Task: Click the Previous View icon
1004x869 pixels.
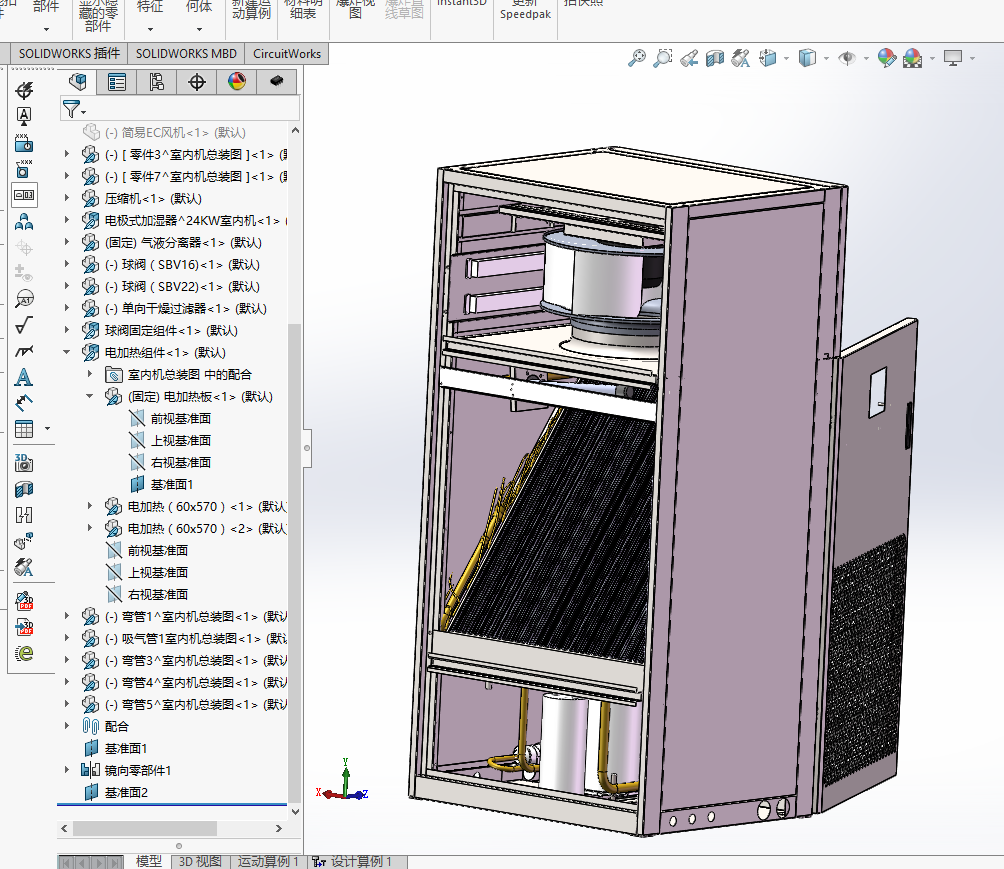Action: click(688, 59)
